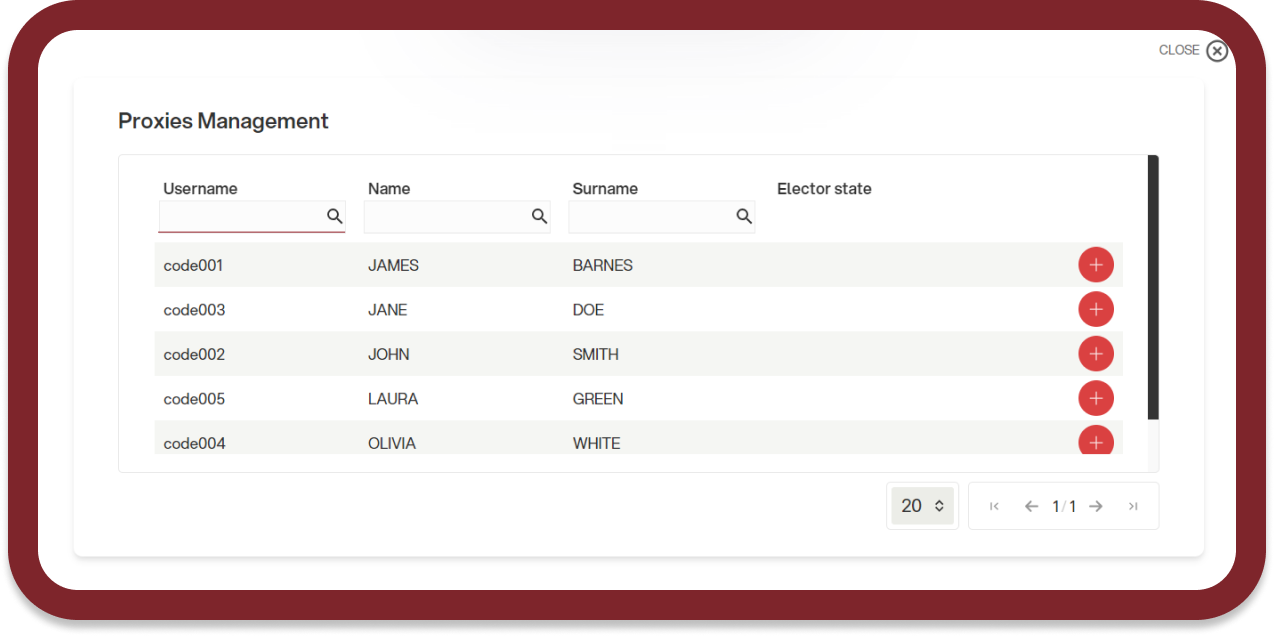Add proxy for code002 JOHN SMITH
Image resolution: width=1274 pixels, height=636 pixels.
pos(1096,354)
